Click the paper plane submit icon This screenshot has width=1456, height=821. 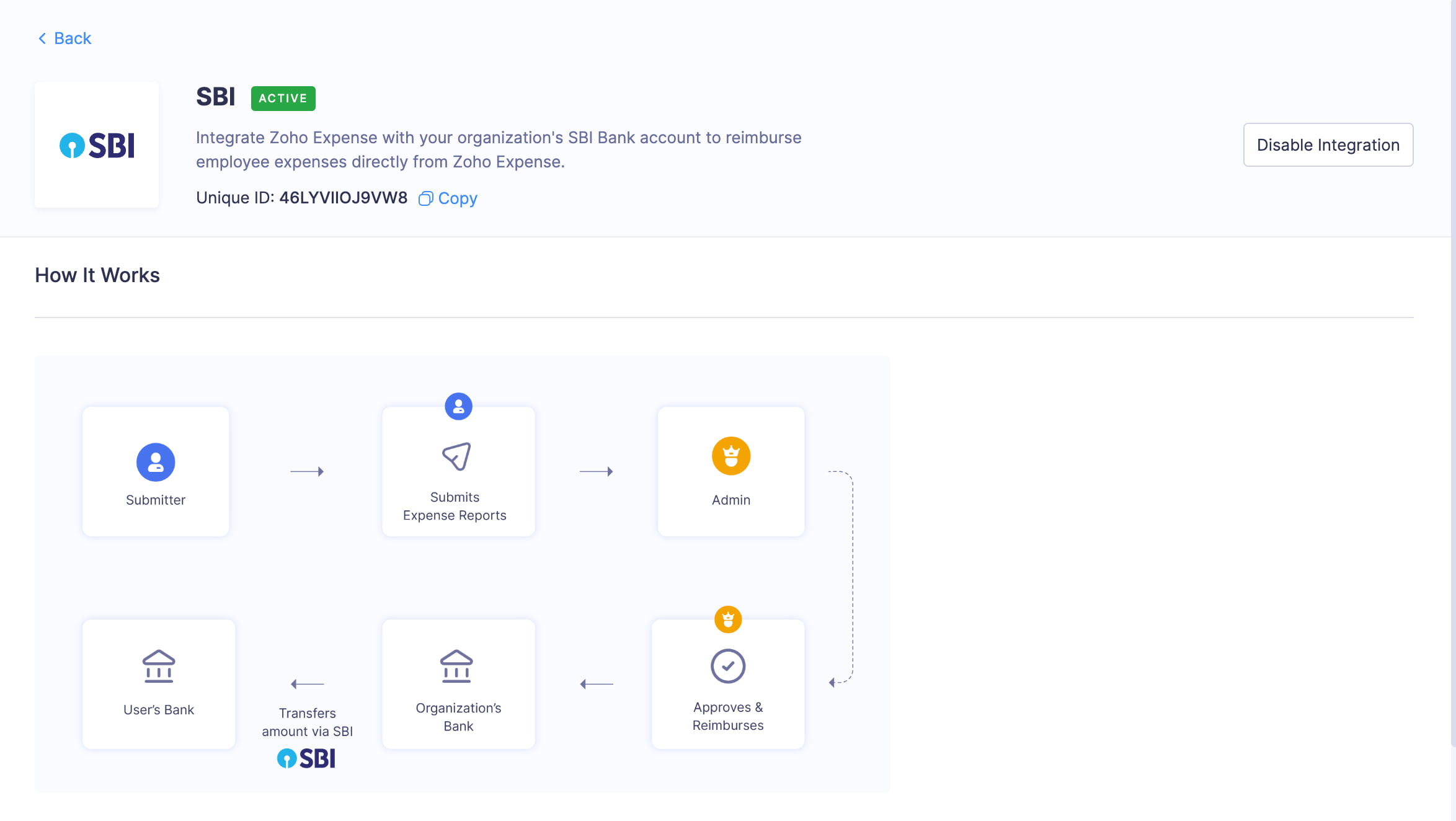pos(457,456)
